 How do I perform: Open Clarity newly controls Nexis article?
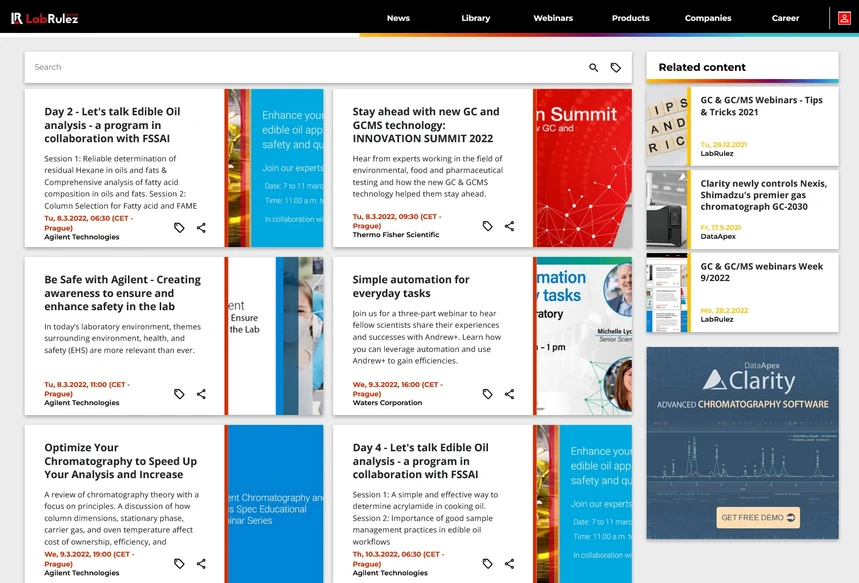(x=764, y=195)
